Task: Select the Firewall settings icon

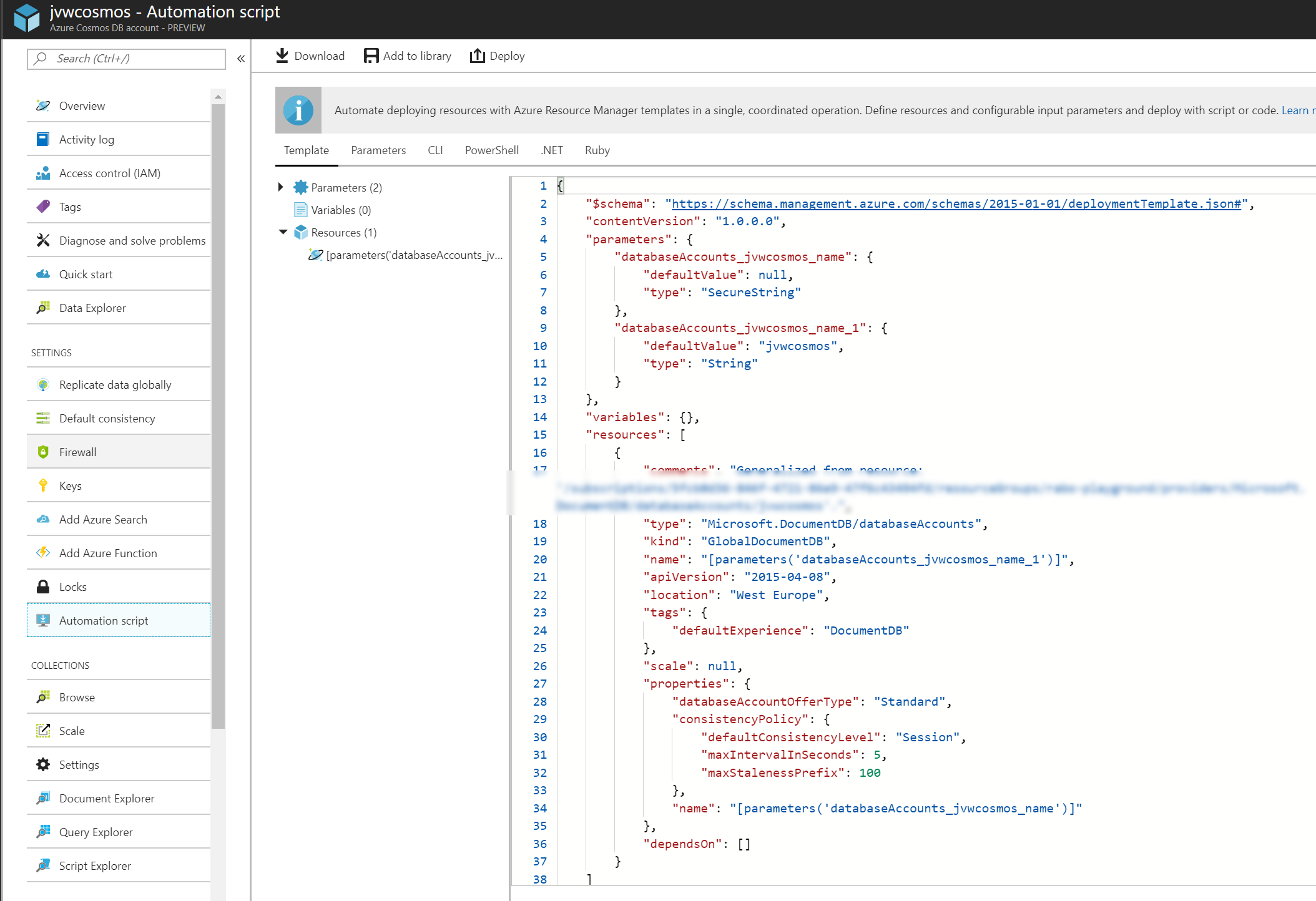Action: pyautogui.click(x=42, y=452)
